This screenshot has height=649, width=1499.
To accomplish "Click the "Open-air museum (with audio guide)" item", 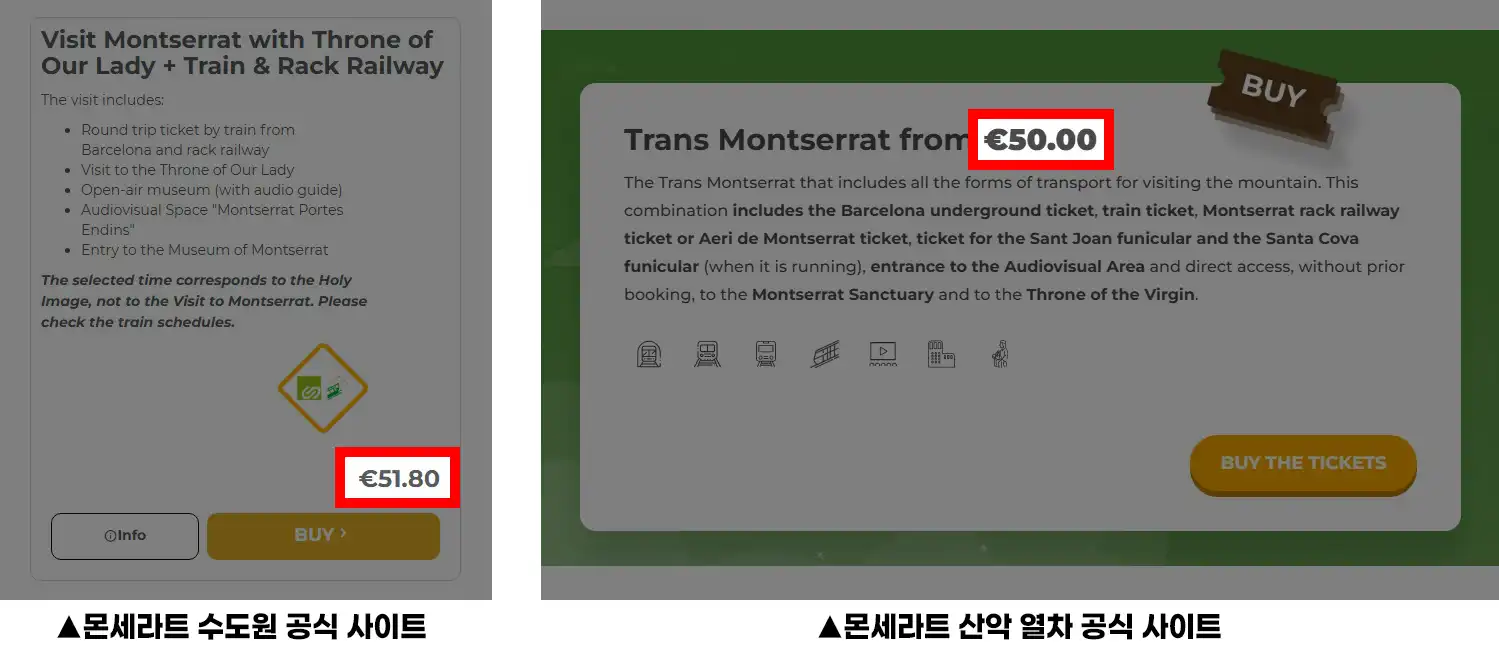I will (211, 190).
